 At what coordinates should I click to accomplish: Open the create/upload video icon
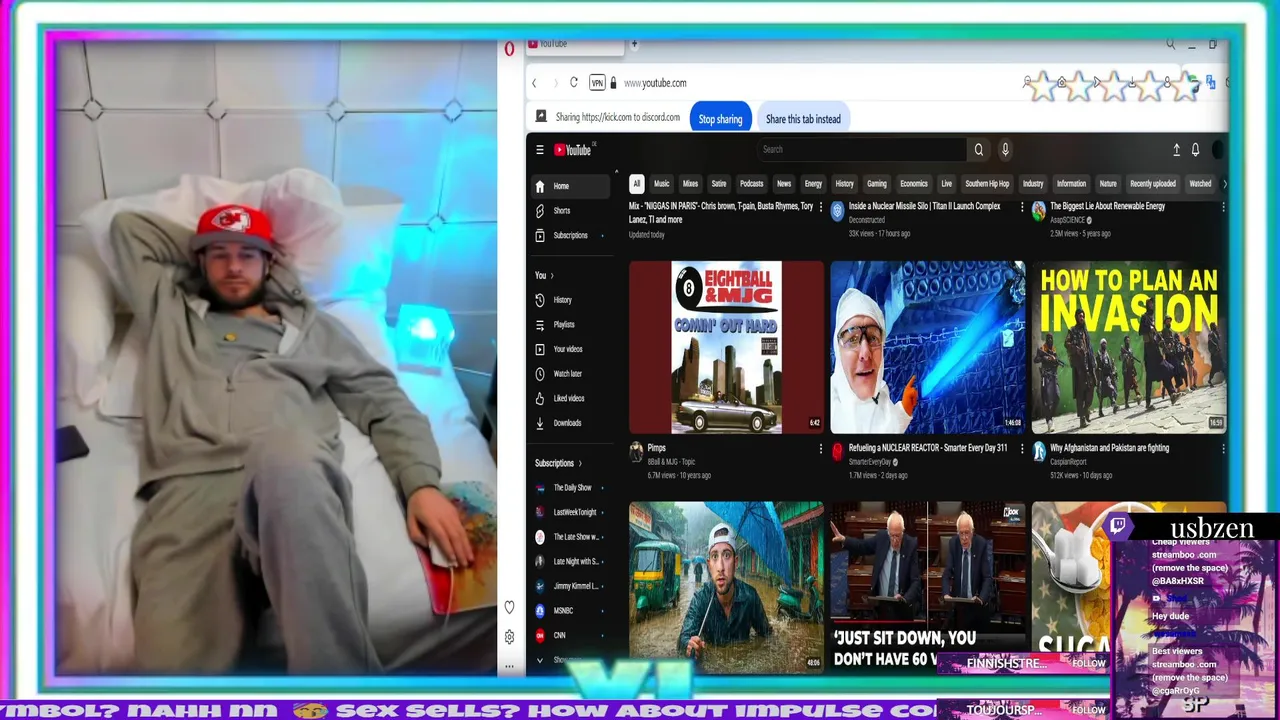pos(1176,150)
